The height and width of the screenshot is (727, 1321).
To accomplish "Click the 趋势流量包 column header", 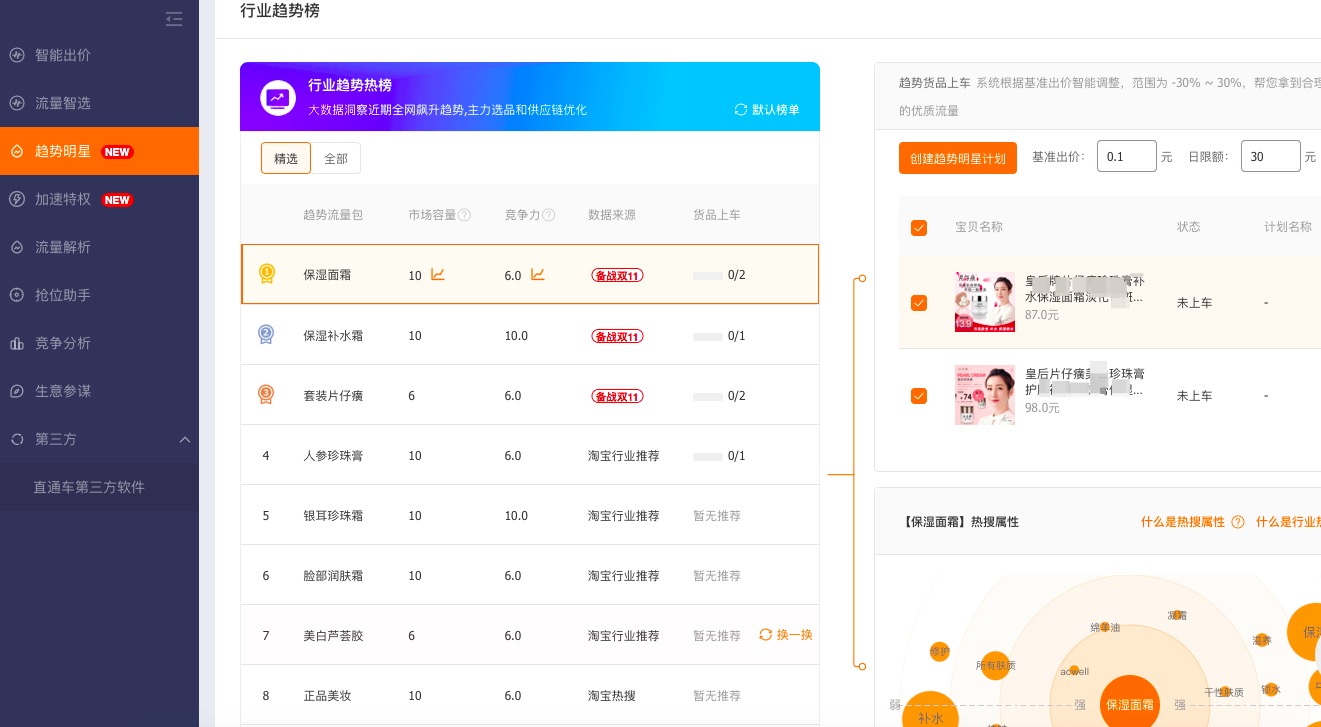I will (x=333, y=215).
